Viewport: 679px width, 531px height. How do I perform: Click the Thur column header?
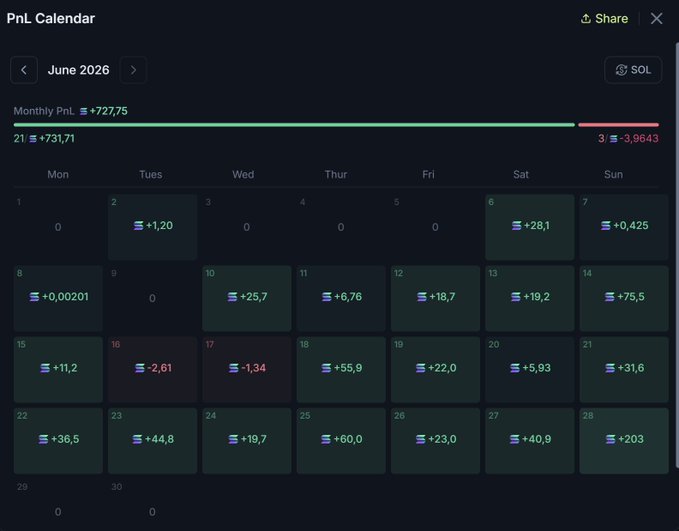click(336, 175)
